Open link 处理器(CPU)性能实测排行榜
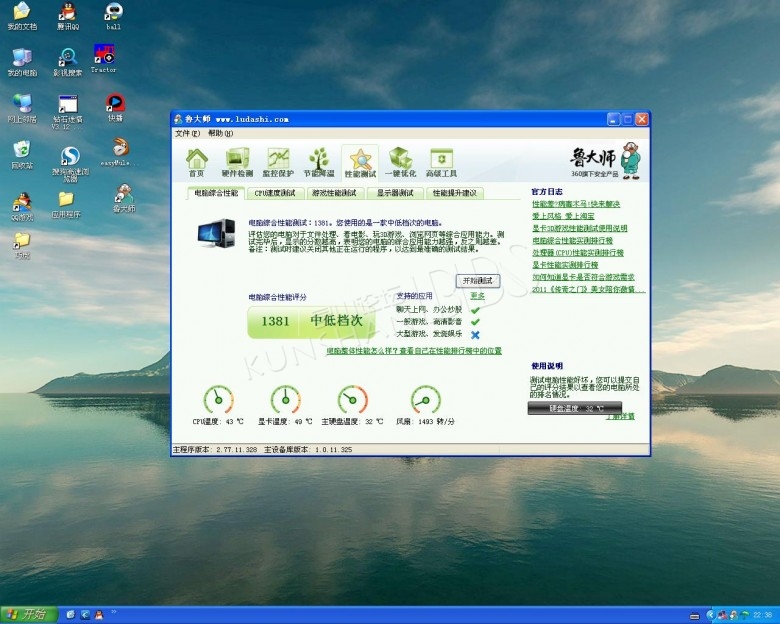The image size is (780, 624). pos(578,253)
